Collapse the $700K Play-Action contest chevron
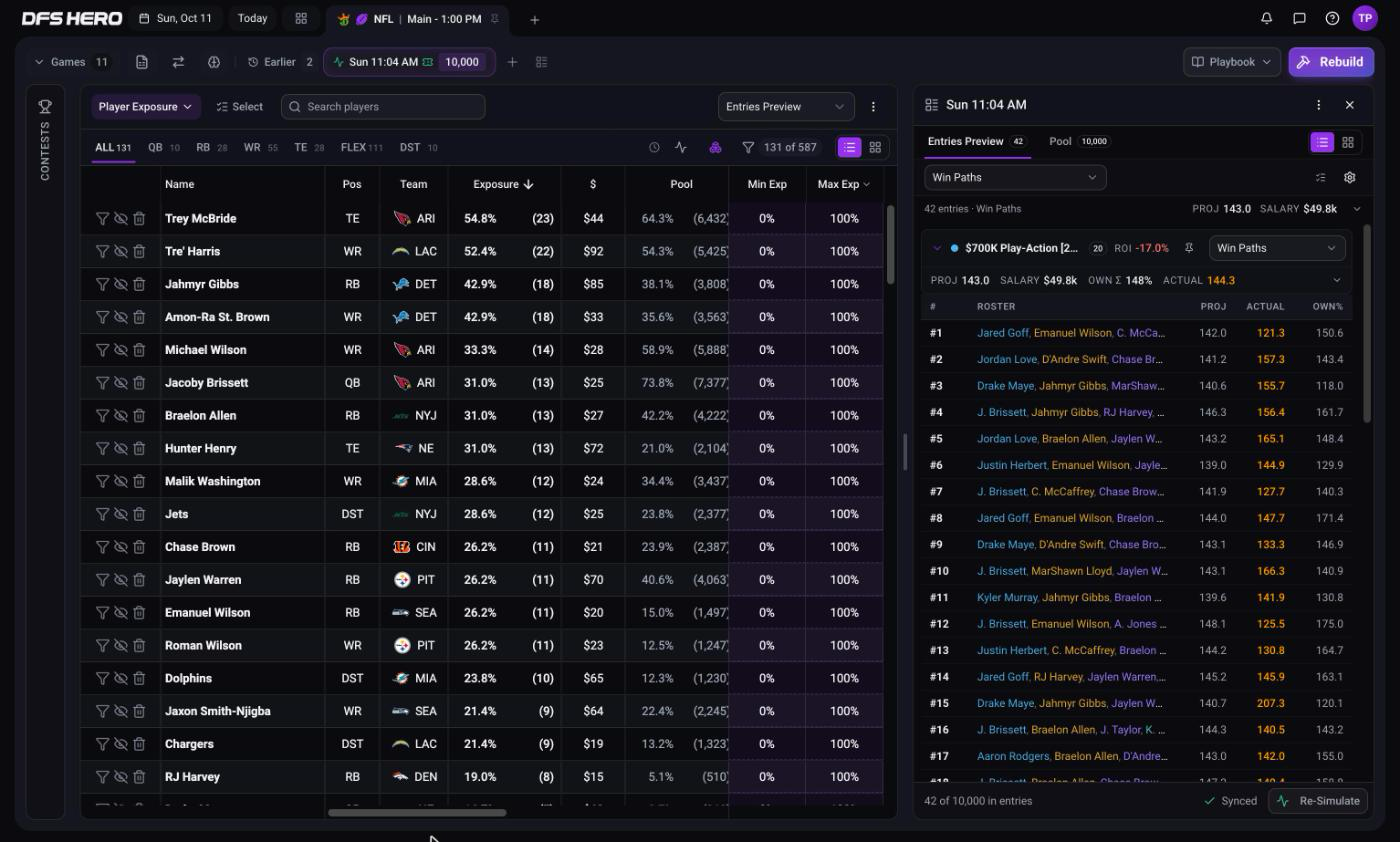 (x=937, y=248)
